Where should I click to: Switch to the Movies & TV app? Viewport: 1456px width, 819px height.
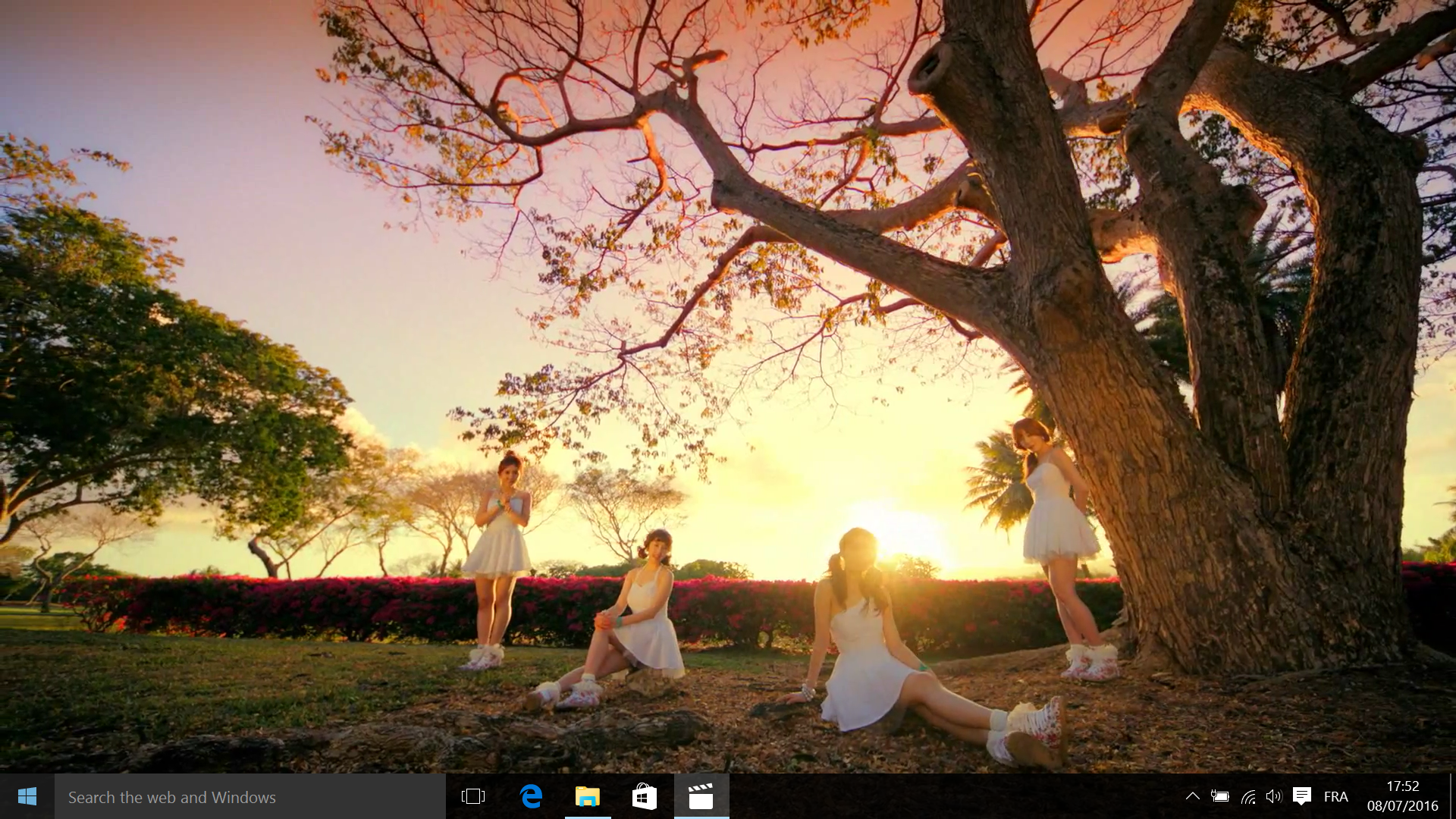click(x=701, y=796)
